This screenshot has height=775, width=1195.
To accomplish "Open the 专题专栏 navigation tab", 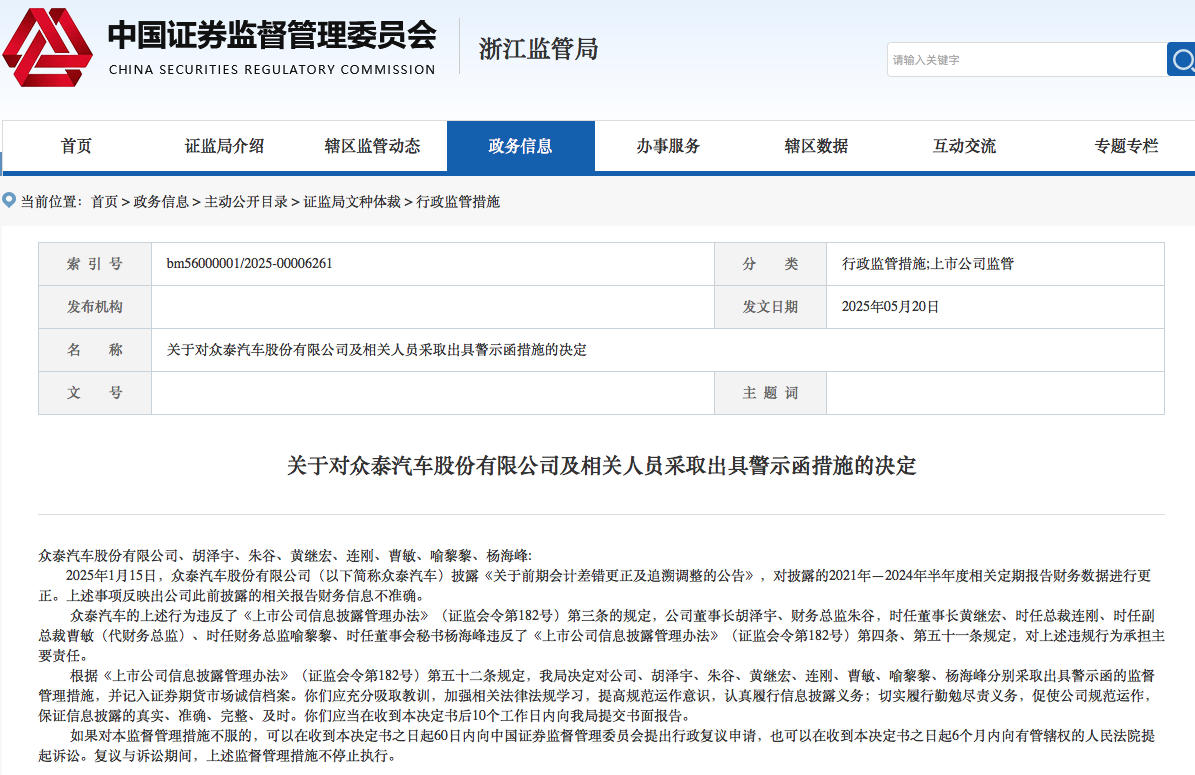I will click(x=1126, y=146).
